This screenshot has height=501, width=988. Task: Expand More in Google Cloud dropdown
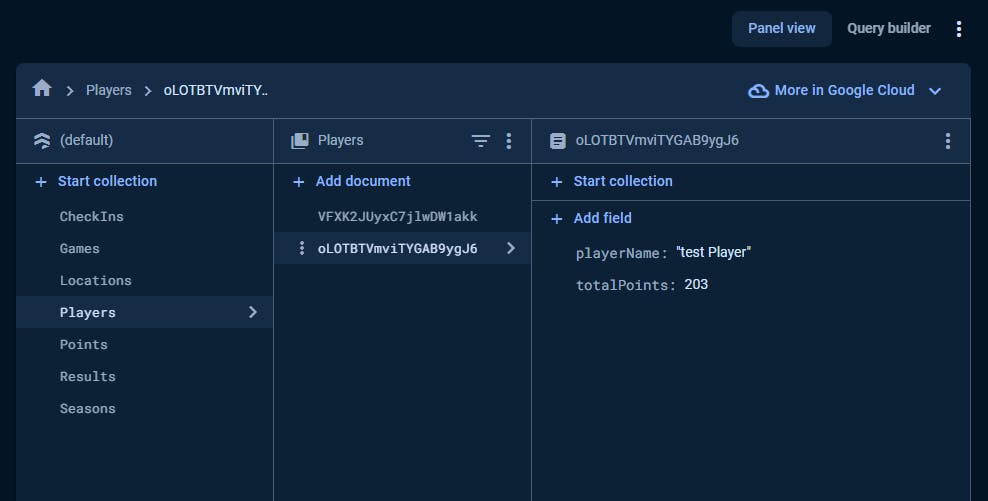935,90
